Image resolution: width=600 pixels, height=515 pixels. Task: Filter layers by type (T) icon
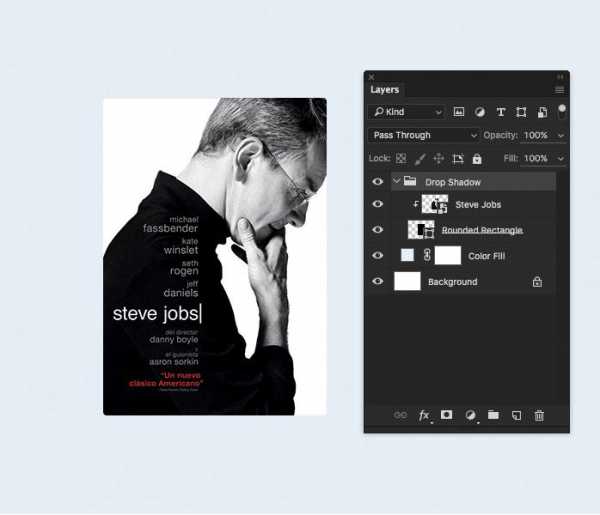501,112
